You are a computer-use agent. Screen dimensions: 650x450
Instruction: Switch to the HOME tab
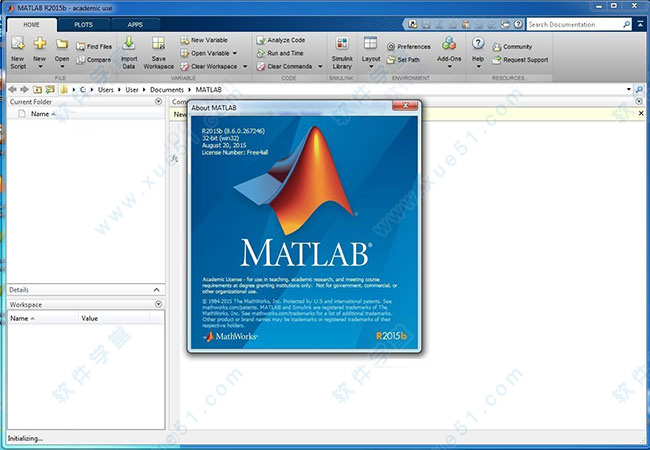32,25
